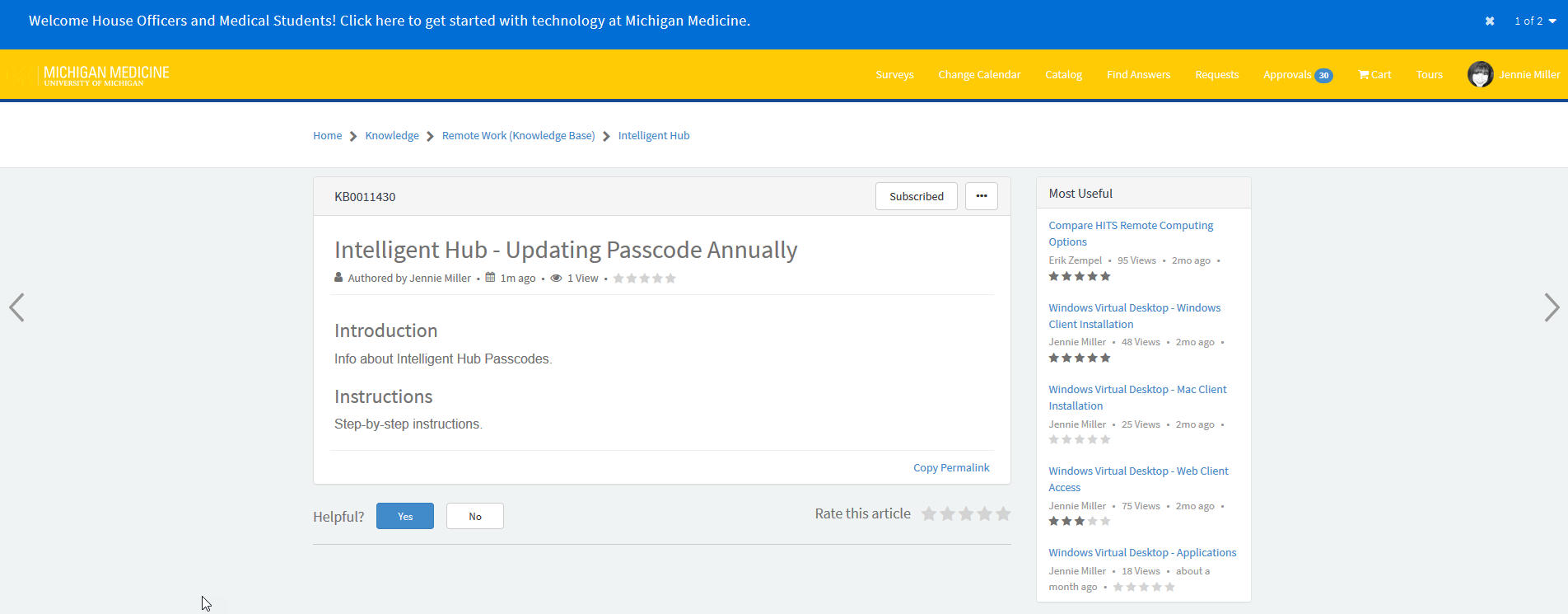Open Change Calendar in header

point(979,75)
